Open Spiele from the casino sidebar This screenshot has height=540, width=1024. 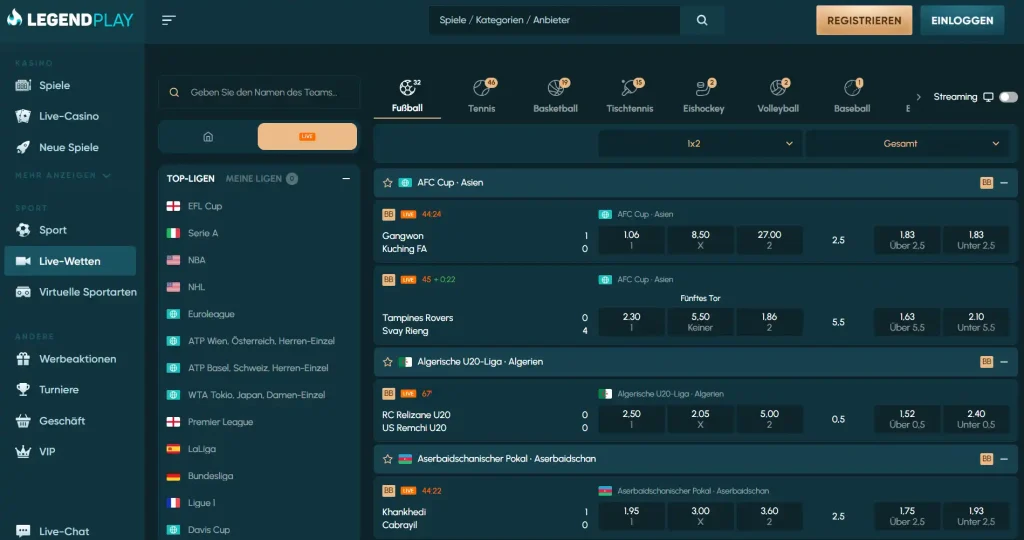pyautogui.click(x=54, y=85)
